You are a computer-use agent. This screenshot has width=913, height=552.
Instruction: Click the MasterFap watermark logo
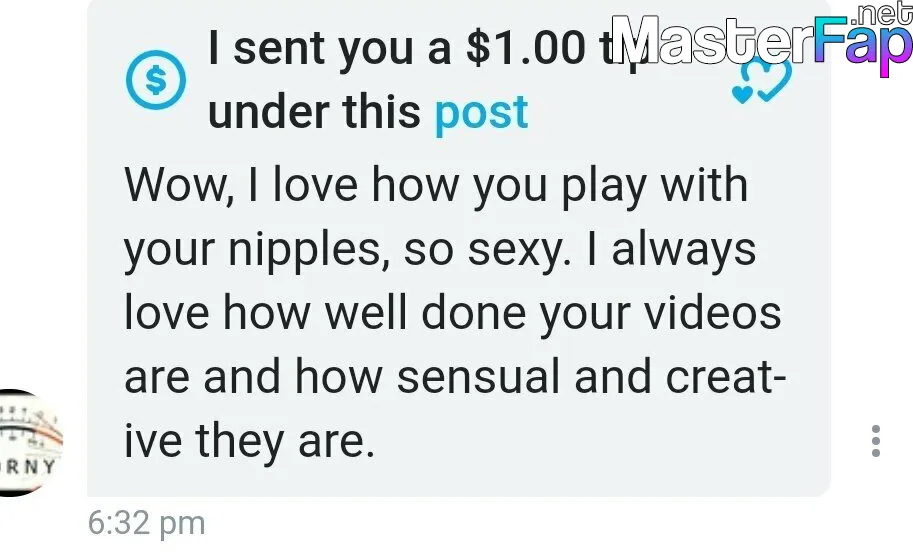(x=762, y=42)
